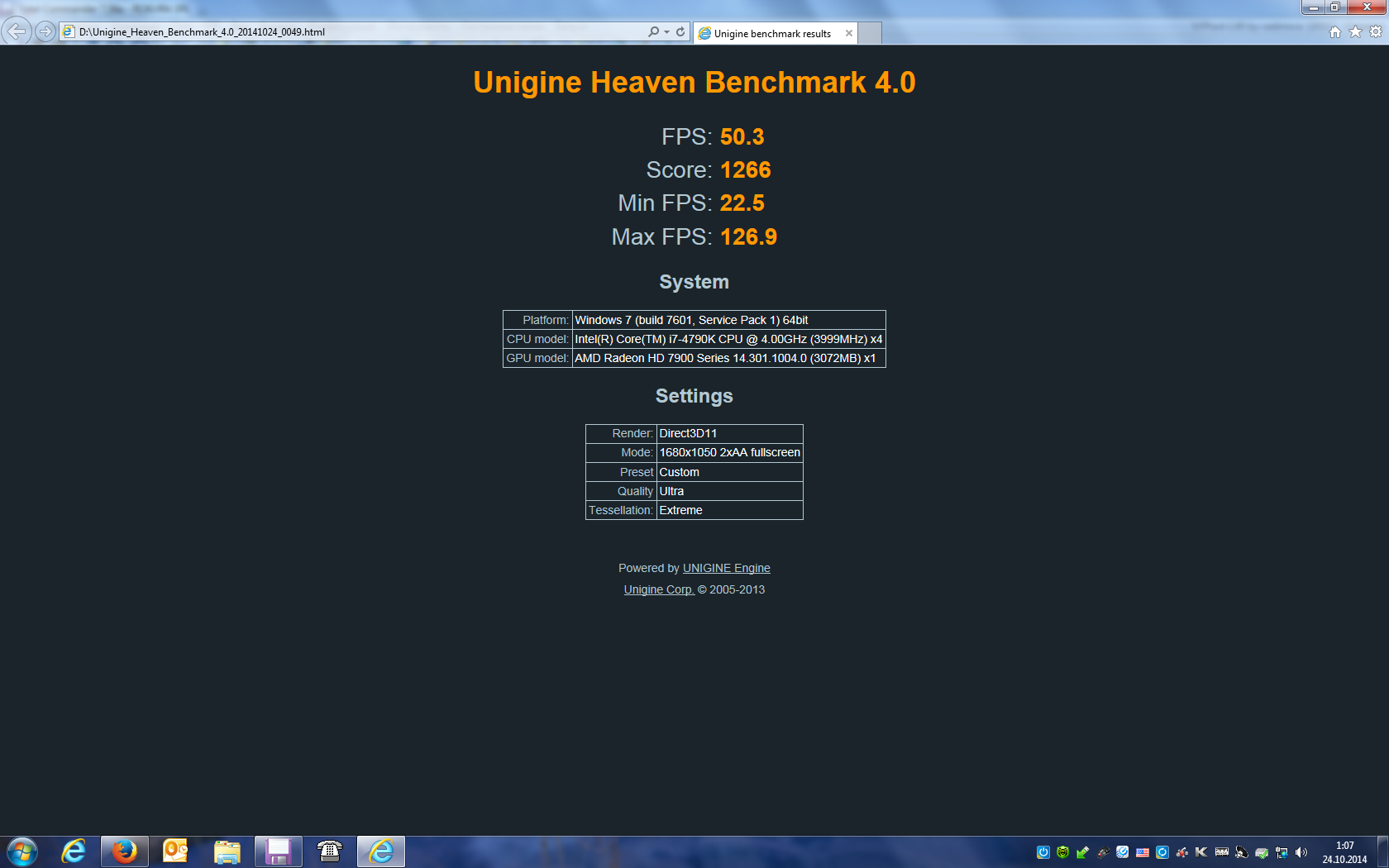Restore down the Internet Explorer window
The height and width of the screenshot is (868, 1389).
click(1334, 7)
